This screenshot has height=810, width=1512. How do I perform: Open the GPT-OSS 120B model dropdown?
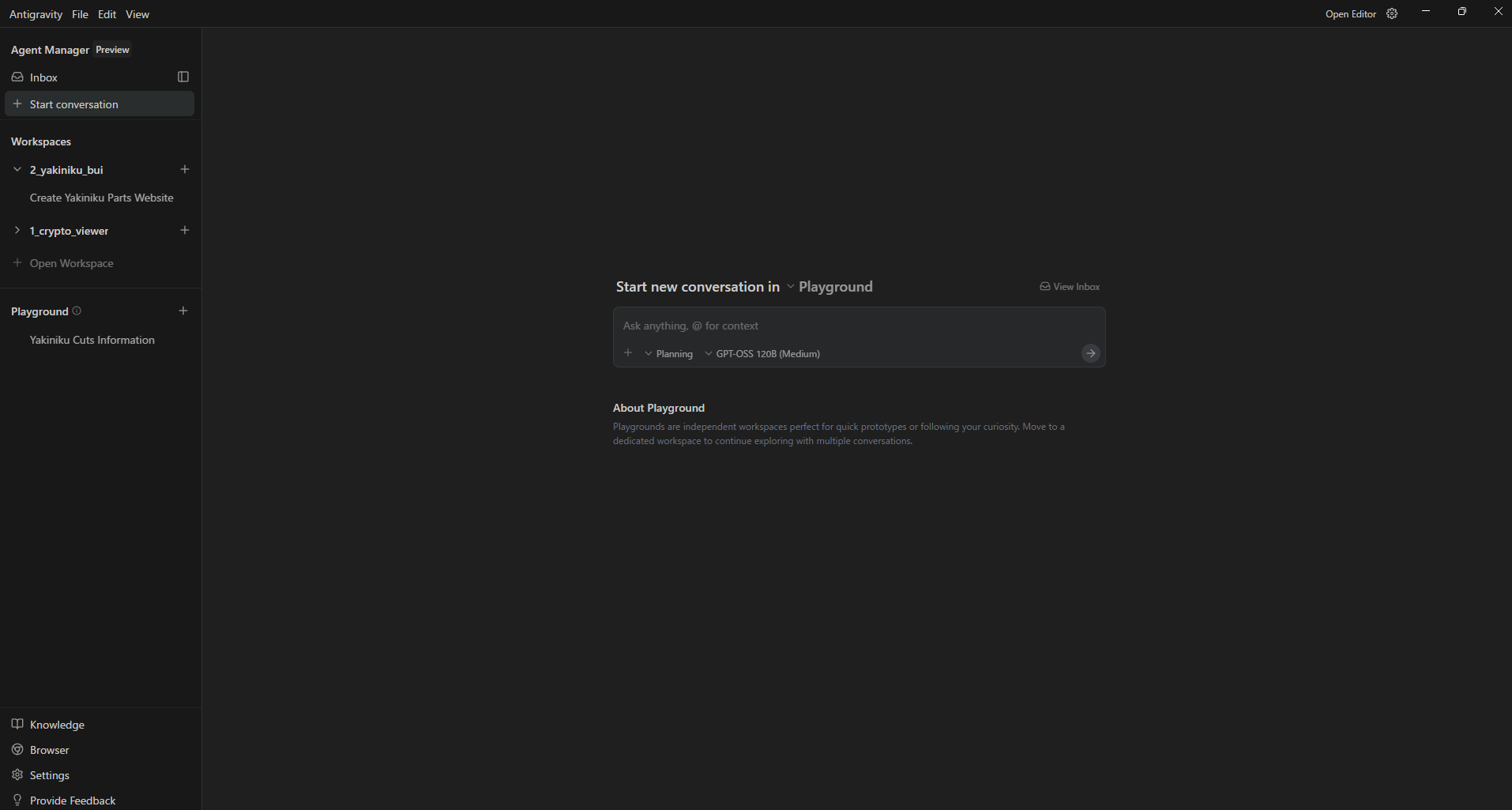[x=762, y=354]
